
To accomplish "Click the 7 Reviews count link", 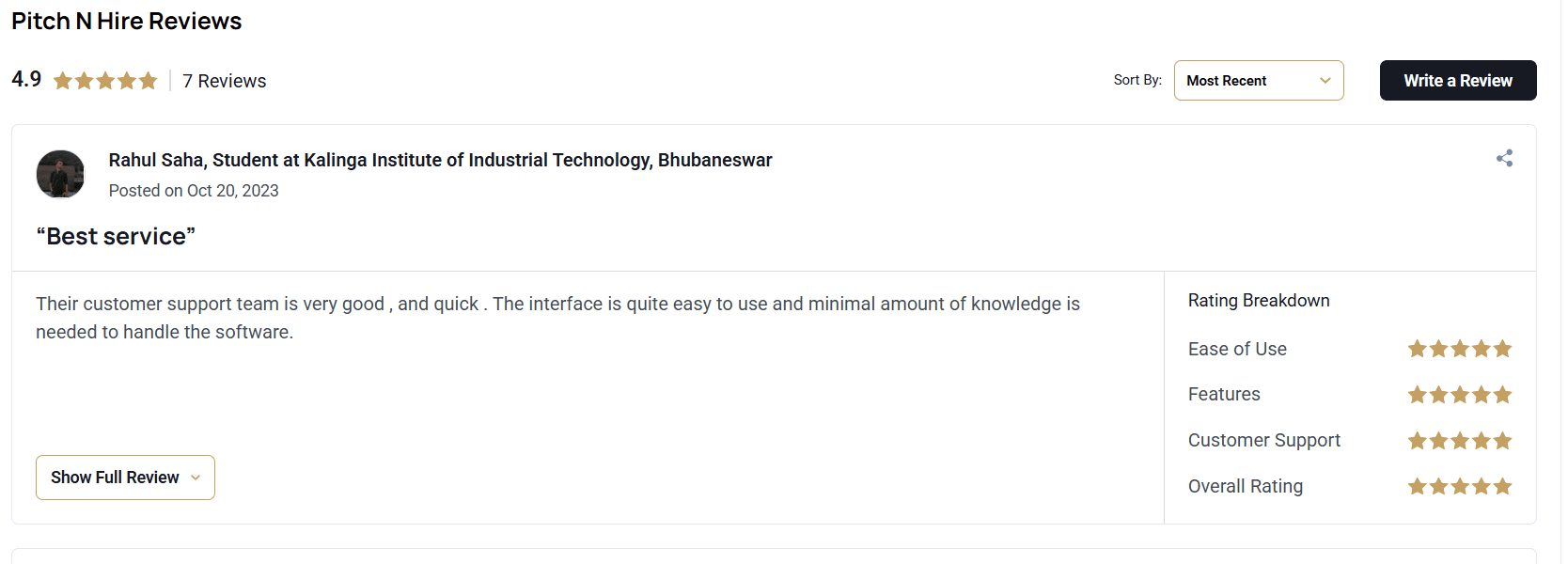I will point(224,81).
